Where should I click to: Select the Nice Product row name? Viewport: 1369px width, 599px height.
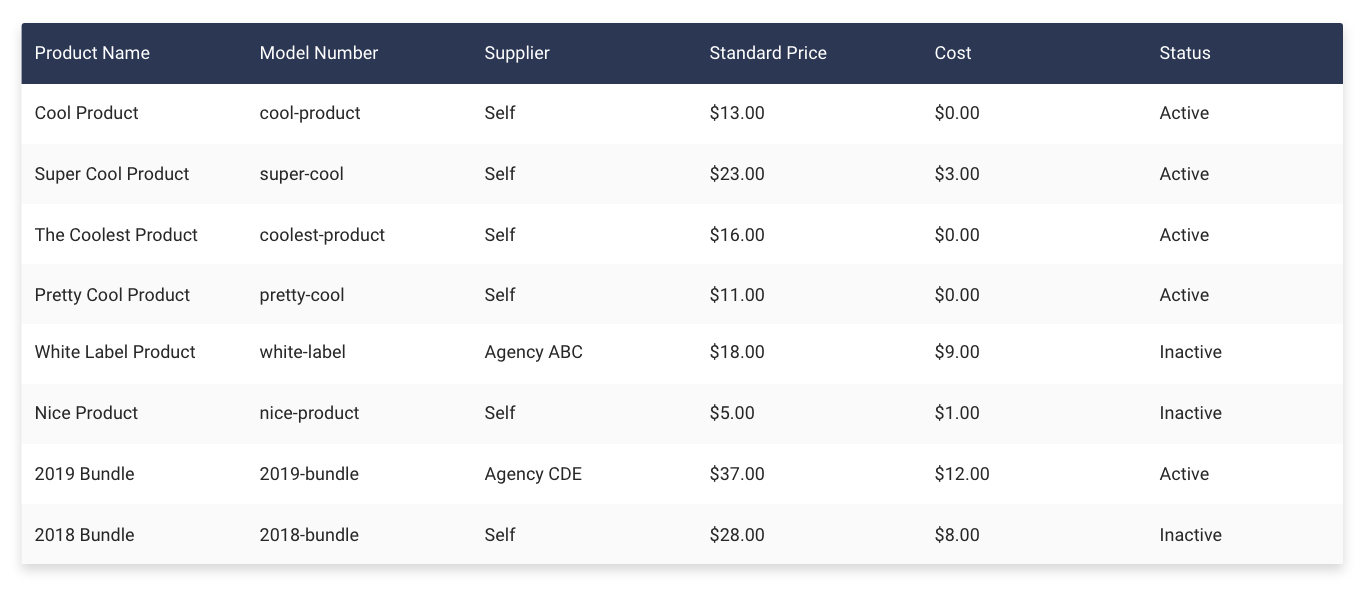(x=86, y=413)
